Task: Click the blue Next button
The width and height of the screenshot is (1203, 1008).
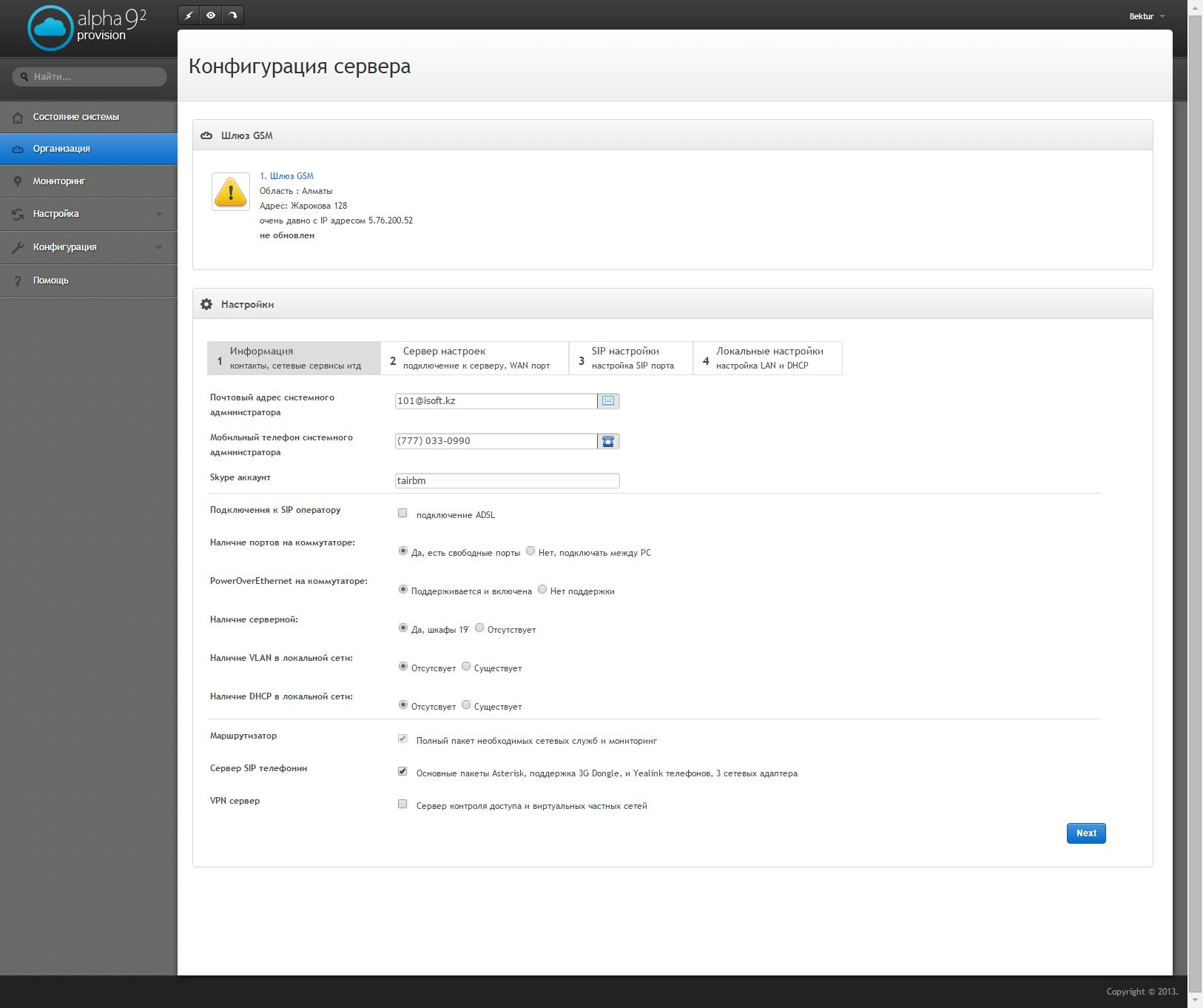Action: 1086,833
